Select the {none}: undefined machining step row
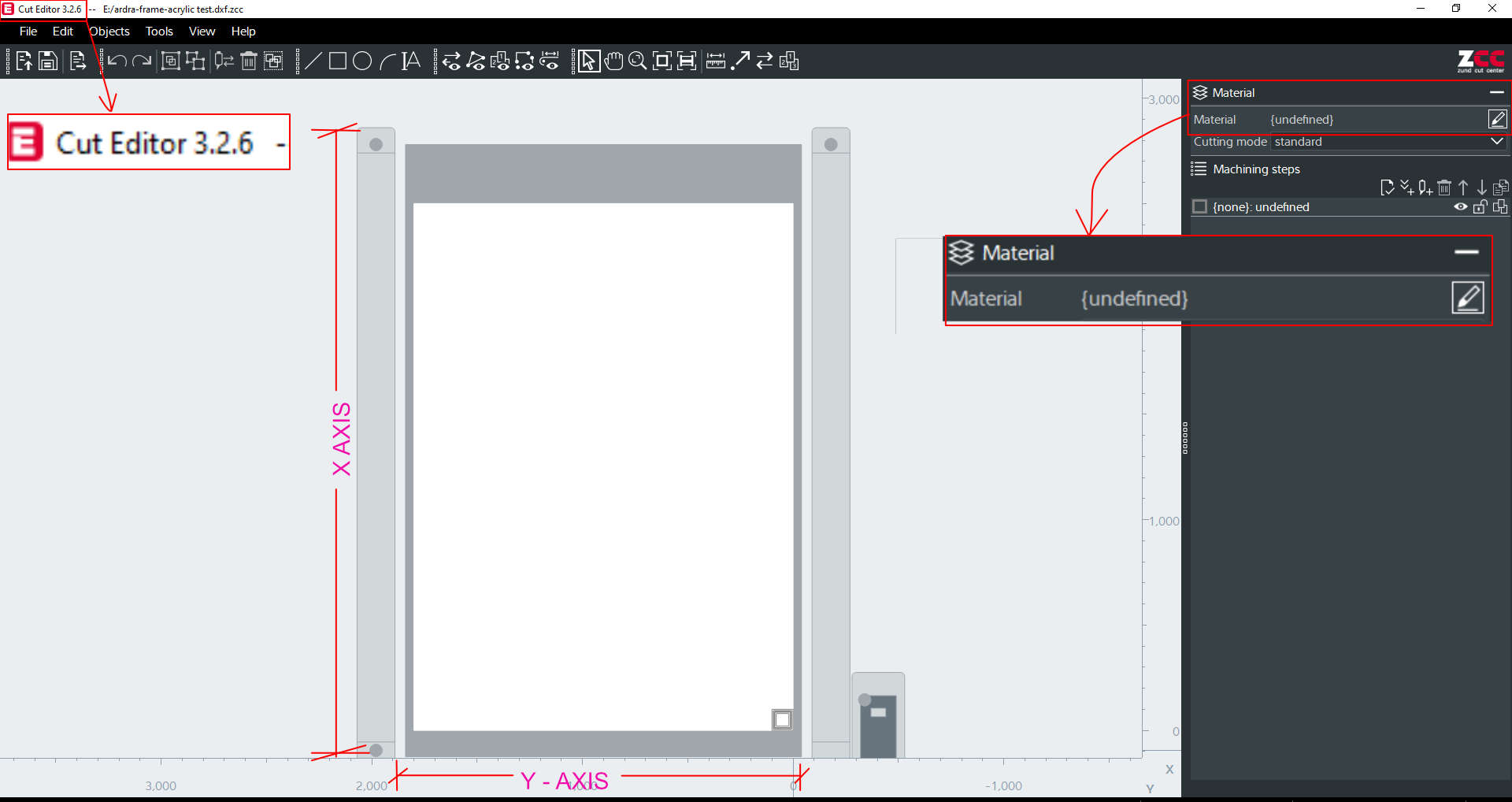 1350,206
